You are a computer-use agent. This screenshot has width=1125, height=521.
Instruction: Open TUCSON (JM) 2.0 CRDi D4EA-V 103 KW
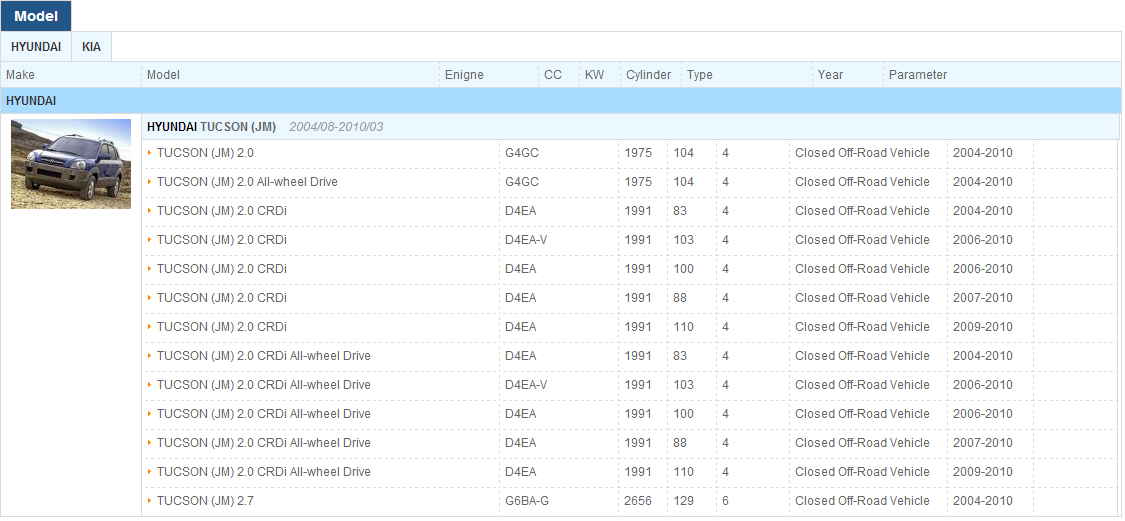(x=222, y=240)
